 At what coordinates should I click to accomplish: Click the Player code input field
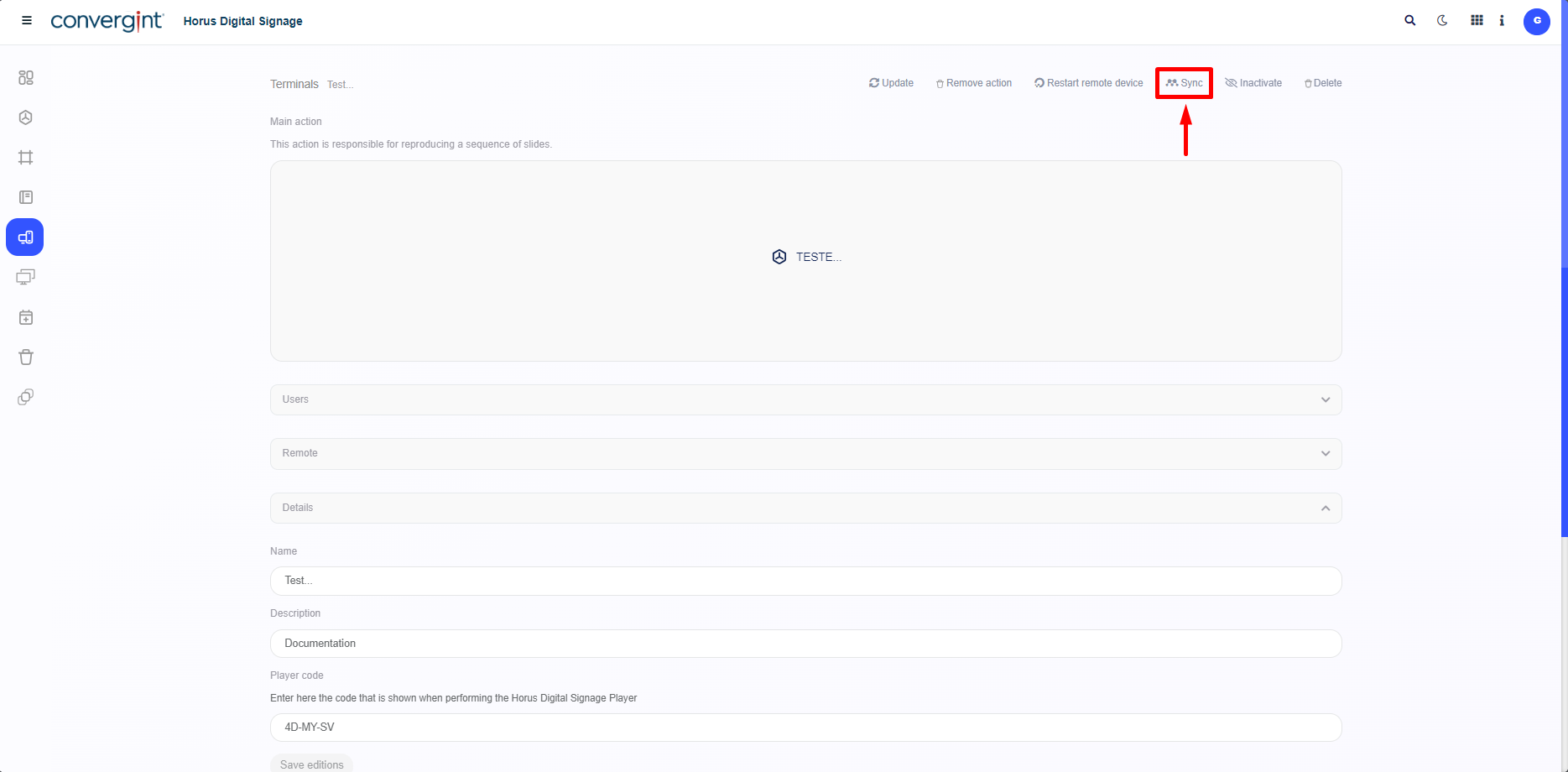(x=805, y=728)
